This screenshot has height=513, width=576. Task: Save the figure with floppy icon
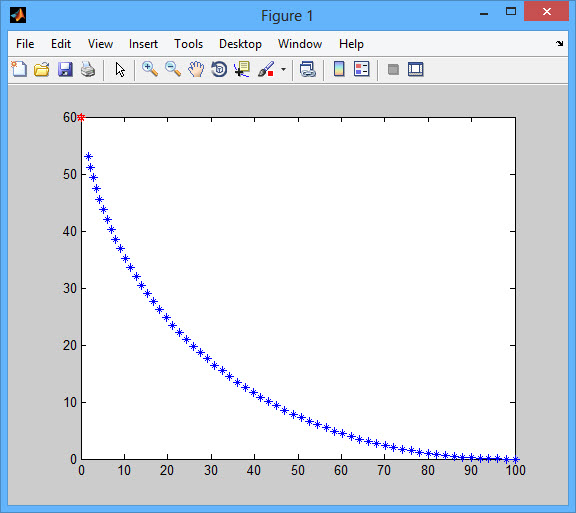65,69
